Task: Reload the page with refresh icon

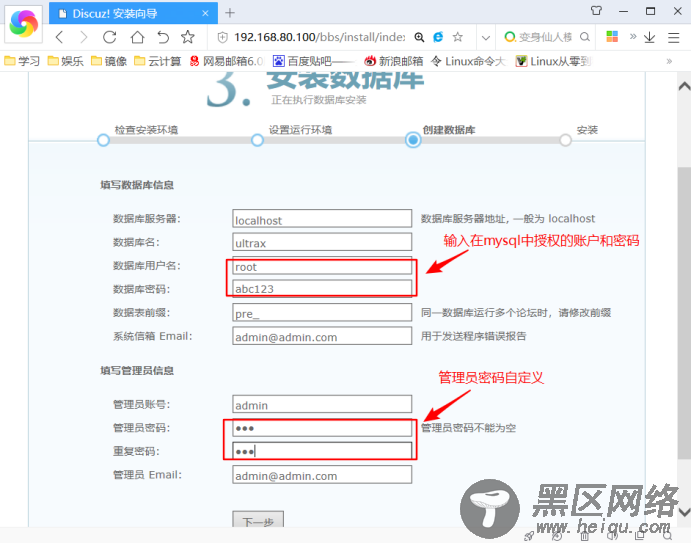Action: 109,37
